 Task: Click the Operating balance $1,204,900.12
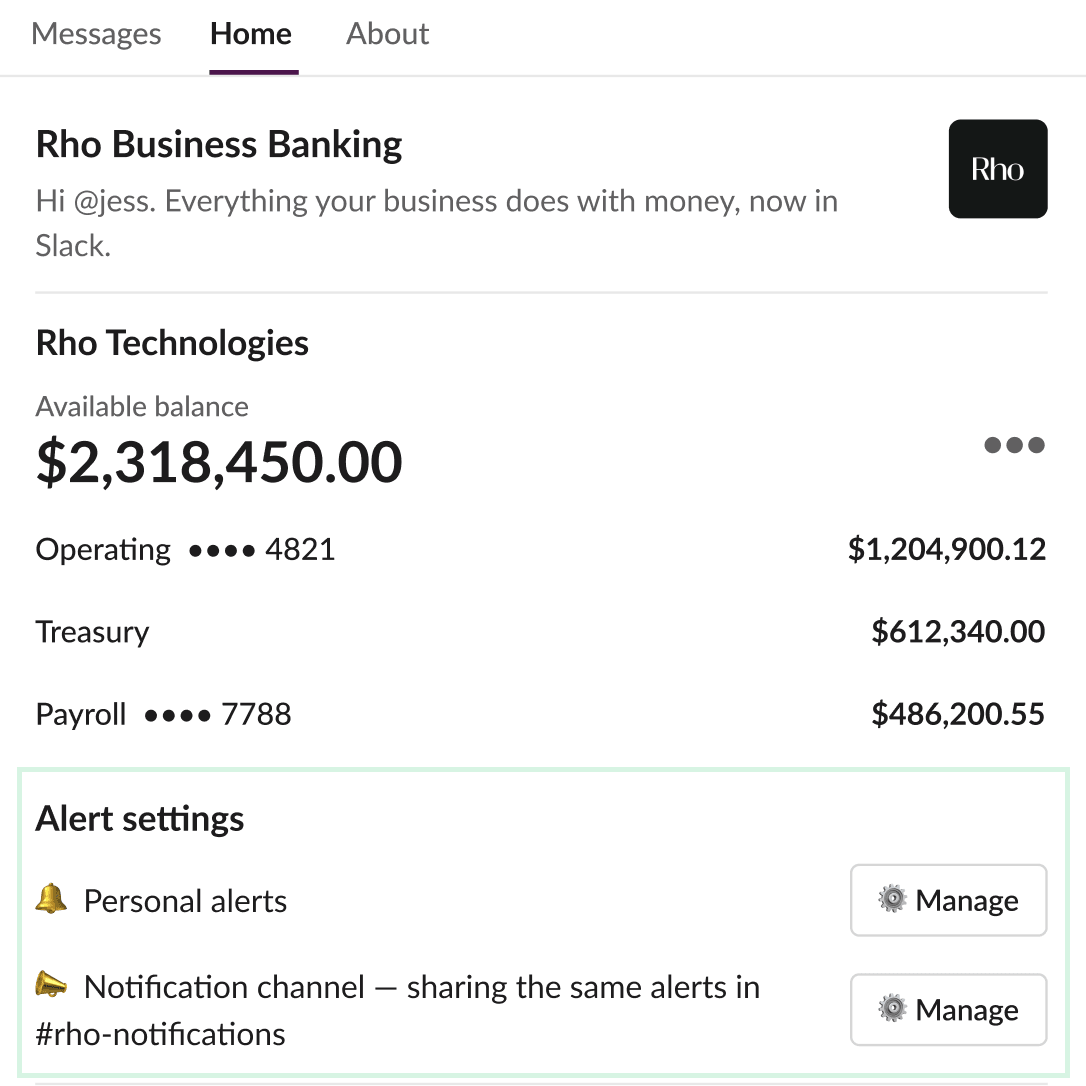point(947,549)
